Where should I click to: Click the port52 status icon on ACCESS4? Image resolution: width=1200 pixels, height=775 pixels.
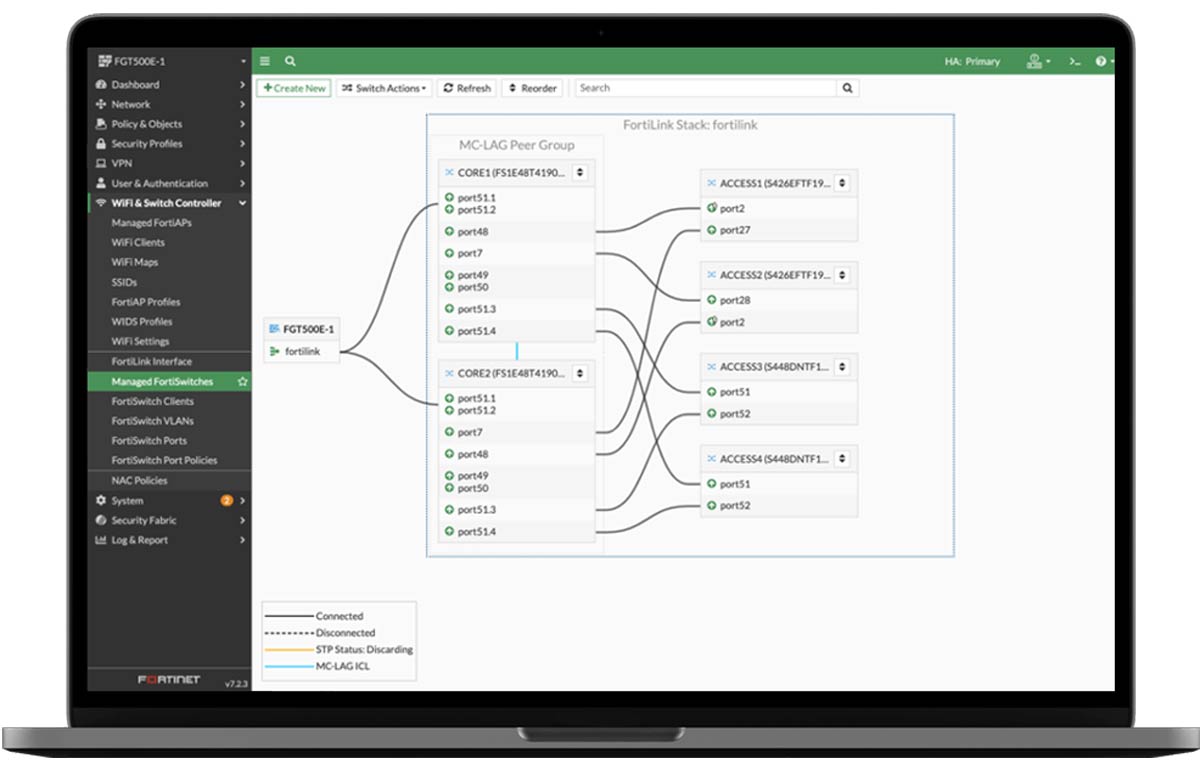(x=712, y=506)
